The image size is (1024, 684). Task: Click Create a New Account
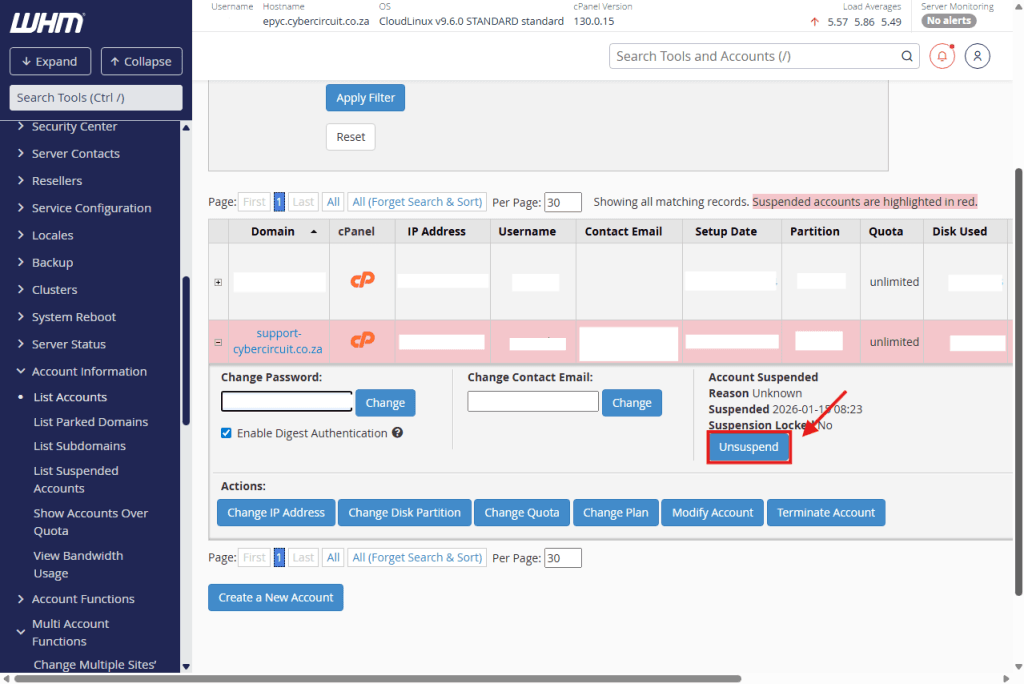(x=276, y=597)
